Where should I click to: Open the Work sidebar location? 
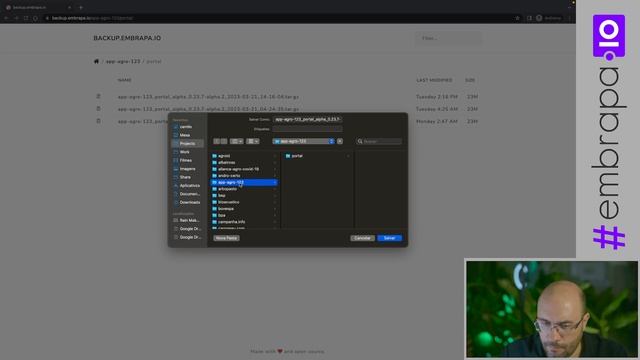pyautogui.click(x=187, y=152)
